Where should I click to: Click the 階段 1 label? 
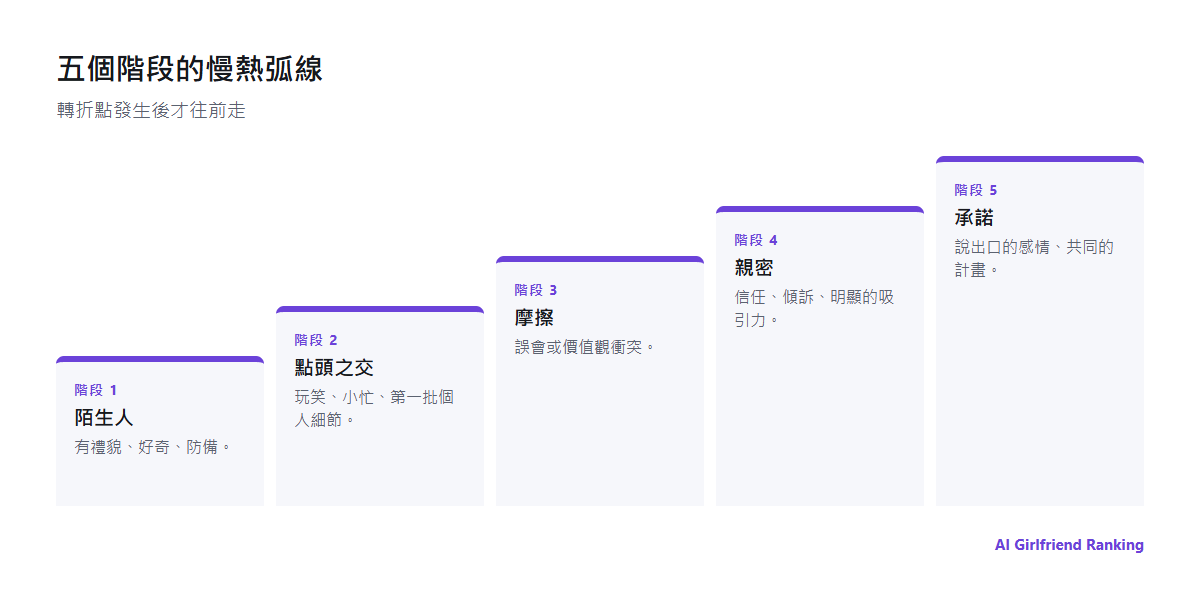(x=96, y=390)
